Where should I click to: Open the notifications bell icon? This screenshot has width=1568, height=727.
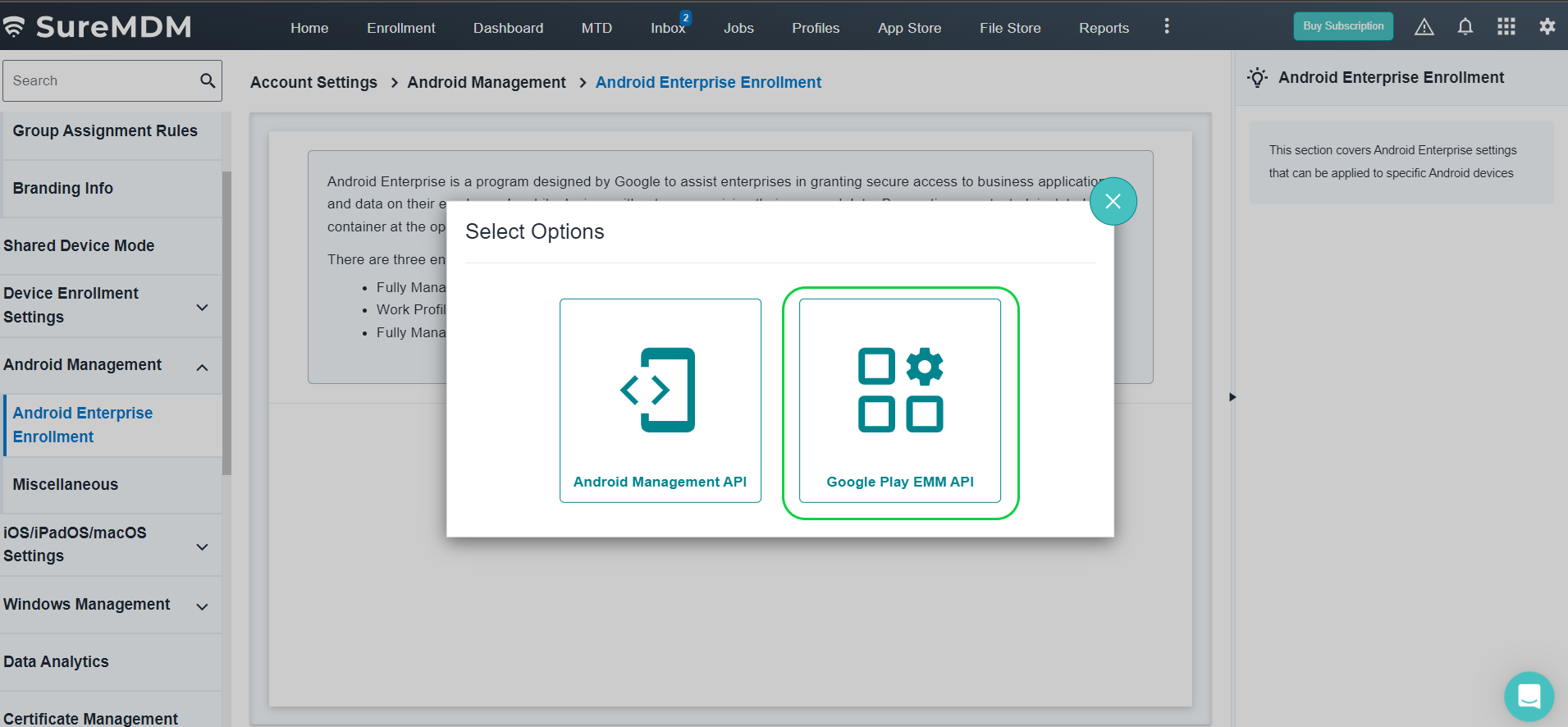pyautogui.click(x=1465, y=27)
